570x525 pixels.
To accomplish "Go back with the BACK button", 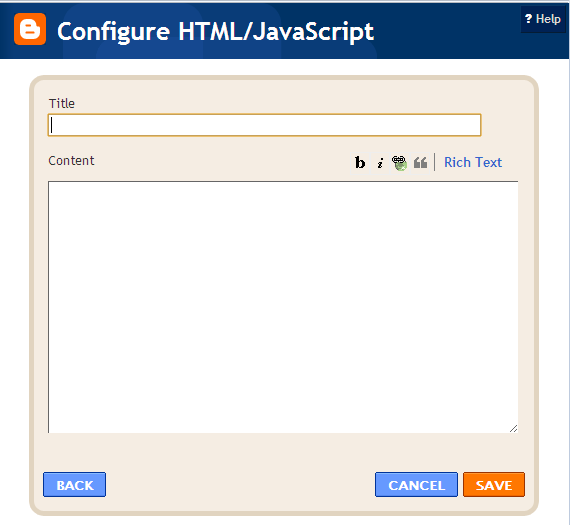I will [x=75, y=485].
